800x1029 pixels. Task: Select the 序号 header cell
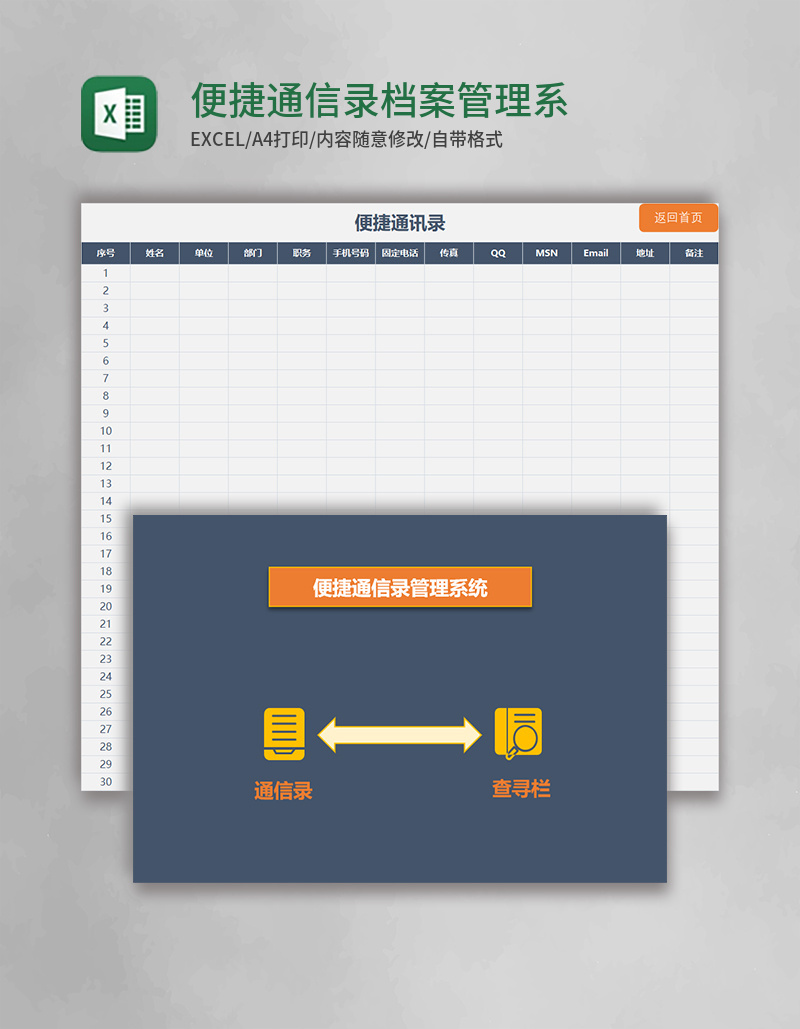tap(105, 253)
